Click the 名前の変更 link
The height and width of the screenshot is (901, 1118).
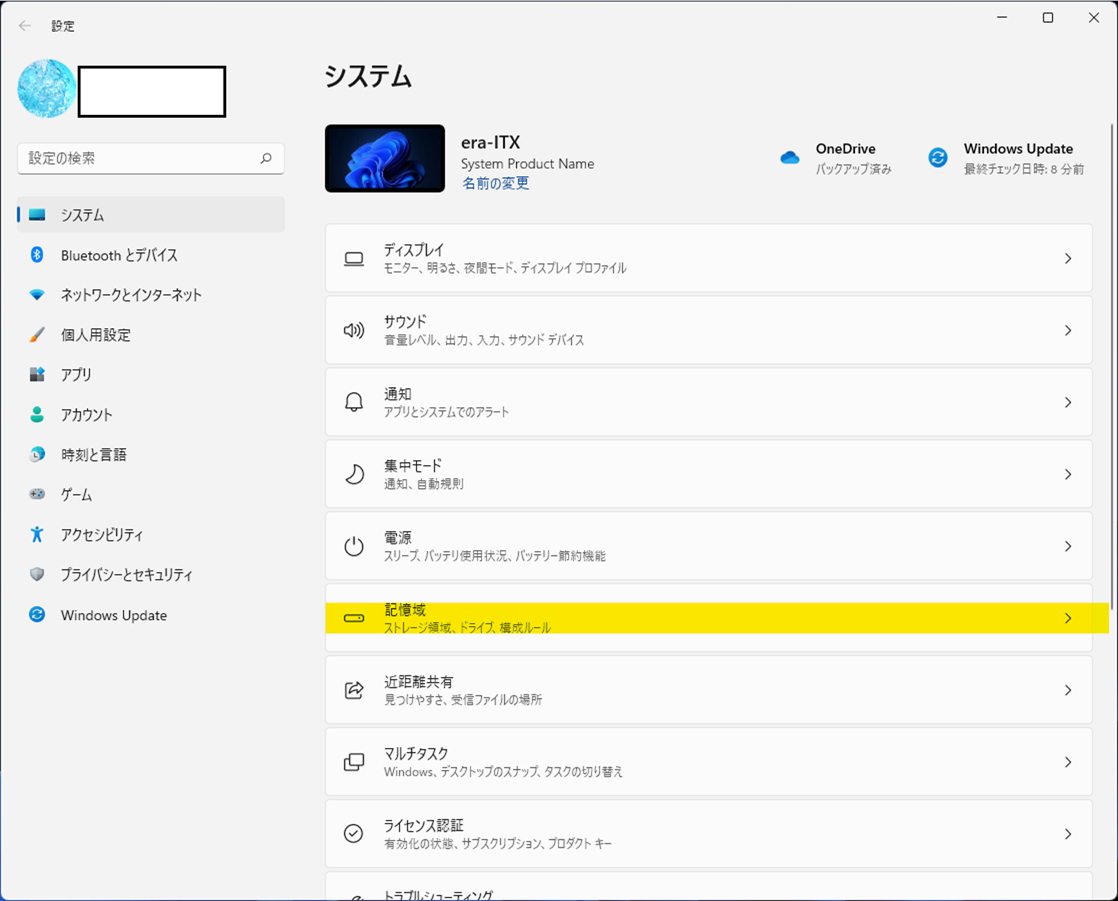pyautogui.click(x=495, y=184)
